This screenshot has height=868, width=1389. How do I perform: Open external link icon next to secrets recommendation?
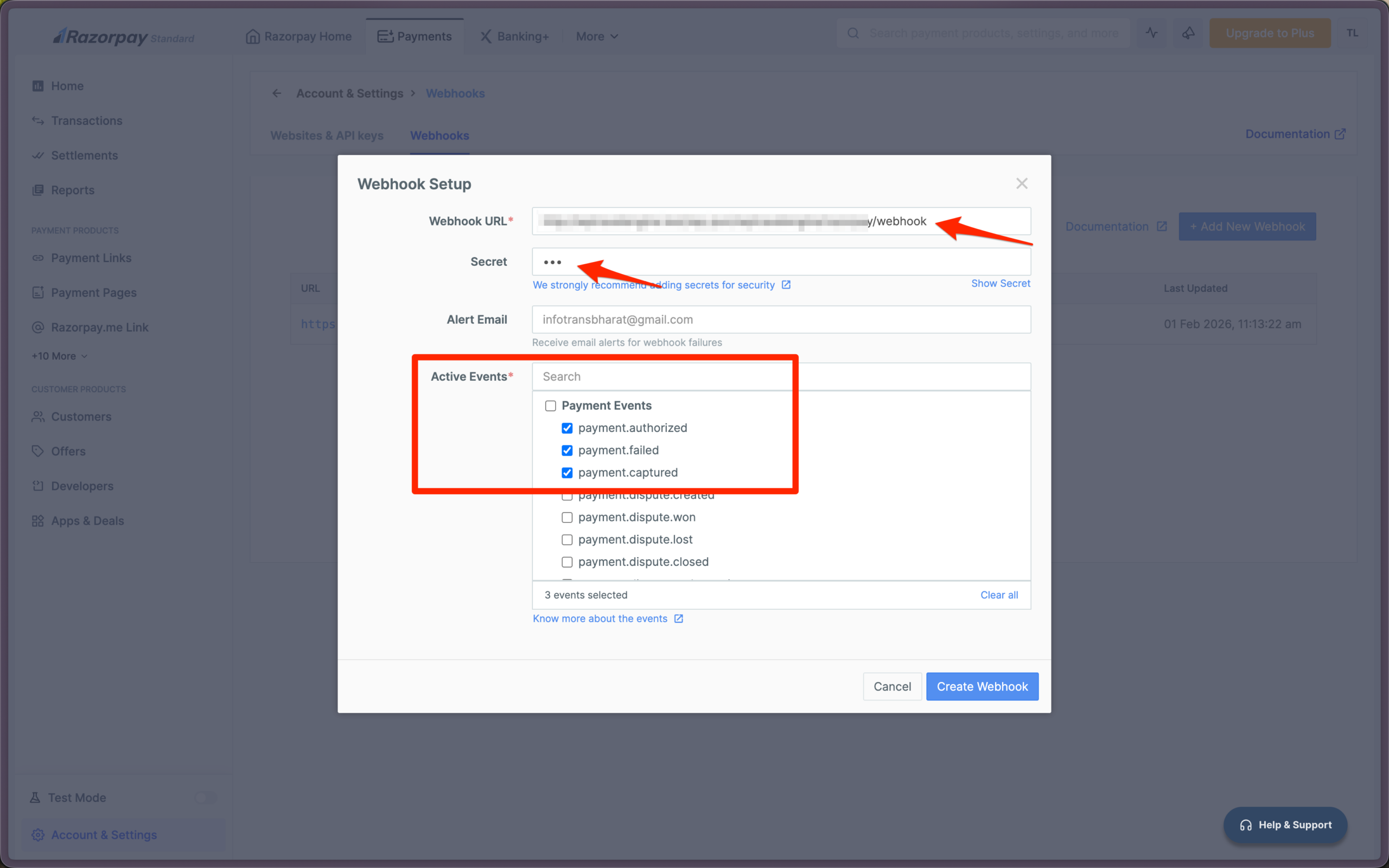[786, 285]
